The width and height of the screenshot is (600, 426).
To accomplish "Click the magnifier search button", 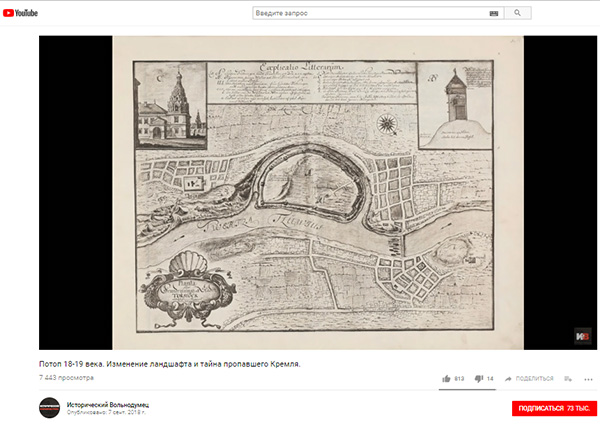I will tap(517, 13).
